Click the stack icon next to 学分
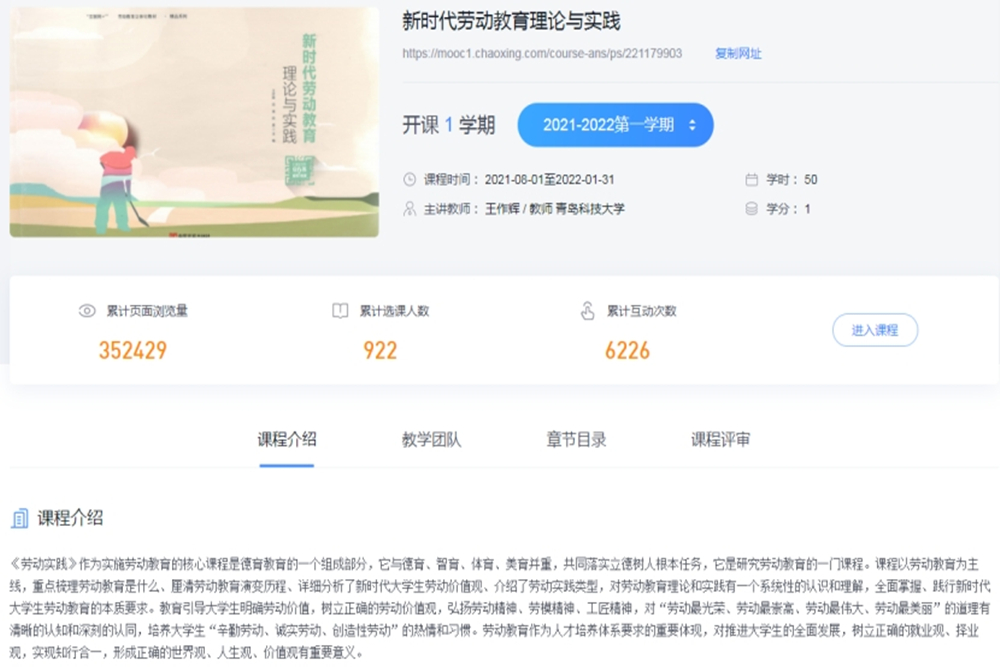Viewport: 1000px width, 667px height. (x=752, y=209)
